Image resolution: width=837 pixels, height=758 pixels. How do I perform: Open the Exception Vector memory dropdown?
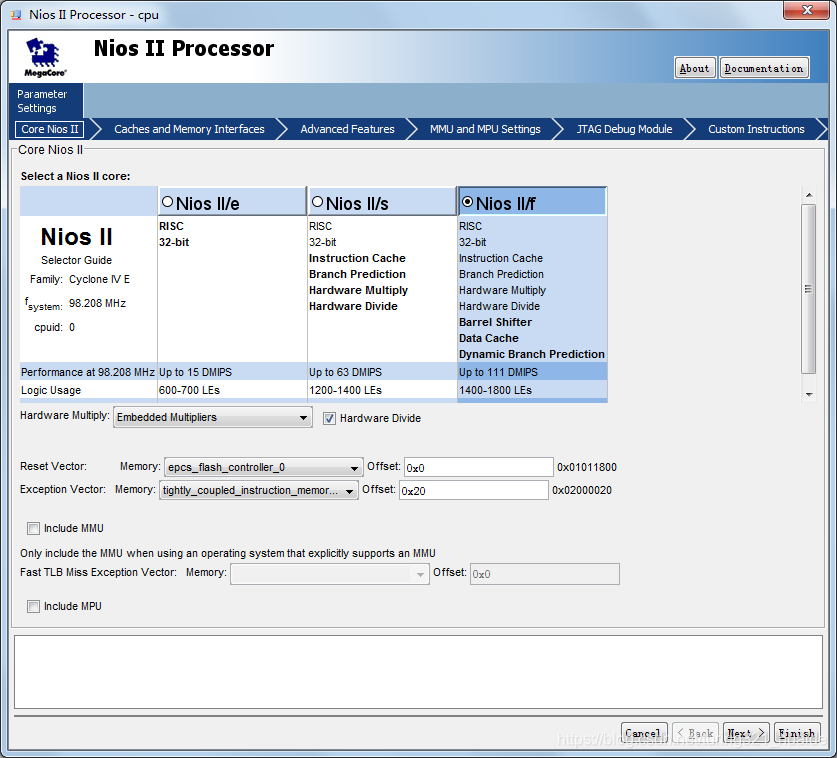coord(258,491)
